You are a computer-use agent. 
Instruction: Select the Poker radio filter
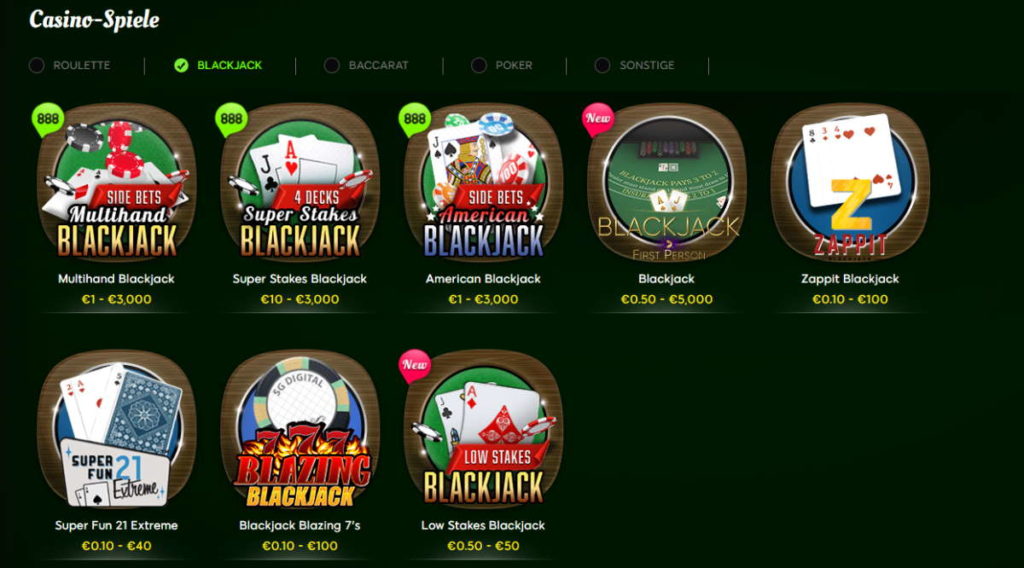click(479, 65)
